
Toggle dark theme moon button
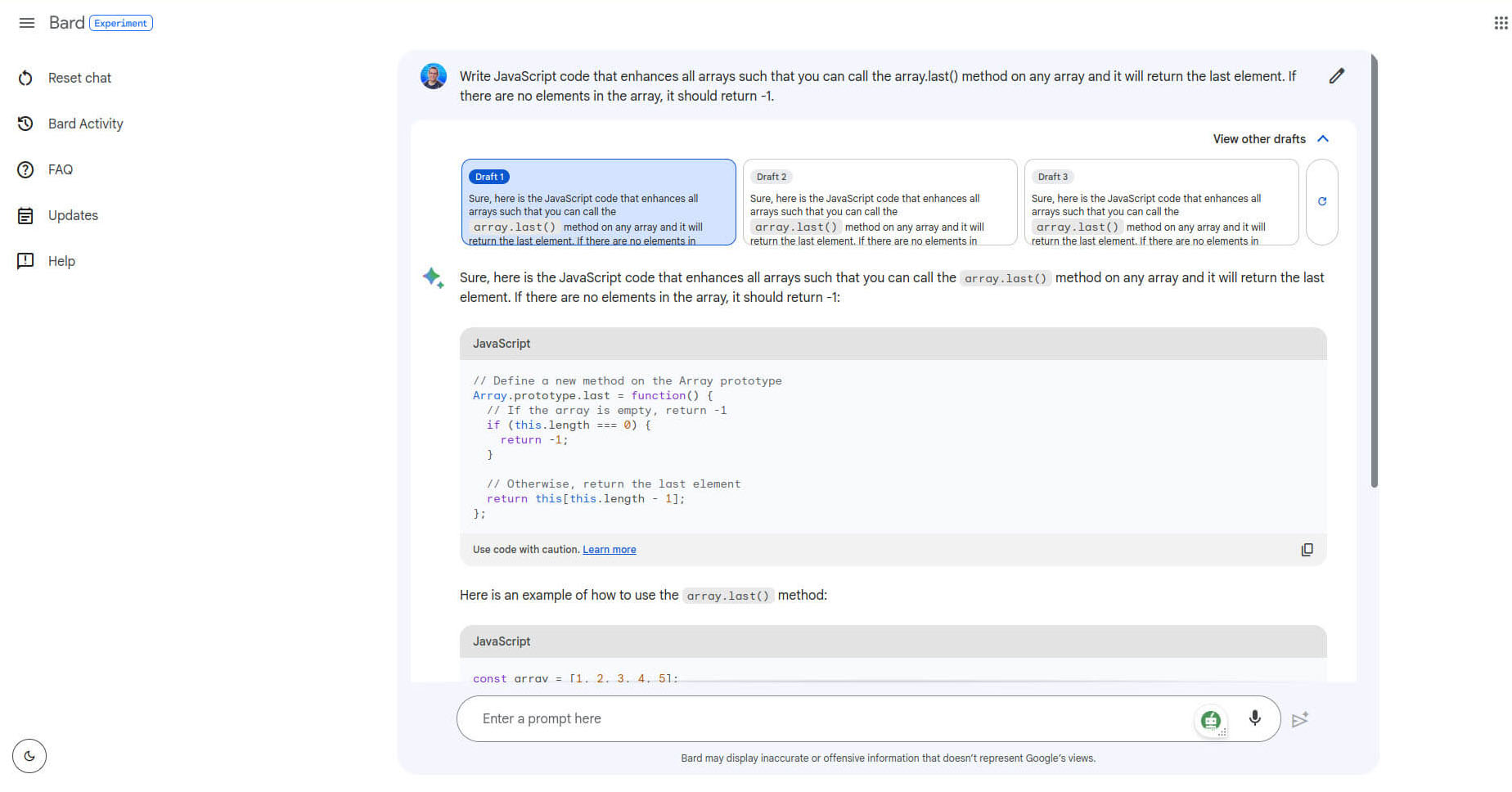point(29,756)
